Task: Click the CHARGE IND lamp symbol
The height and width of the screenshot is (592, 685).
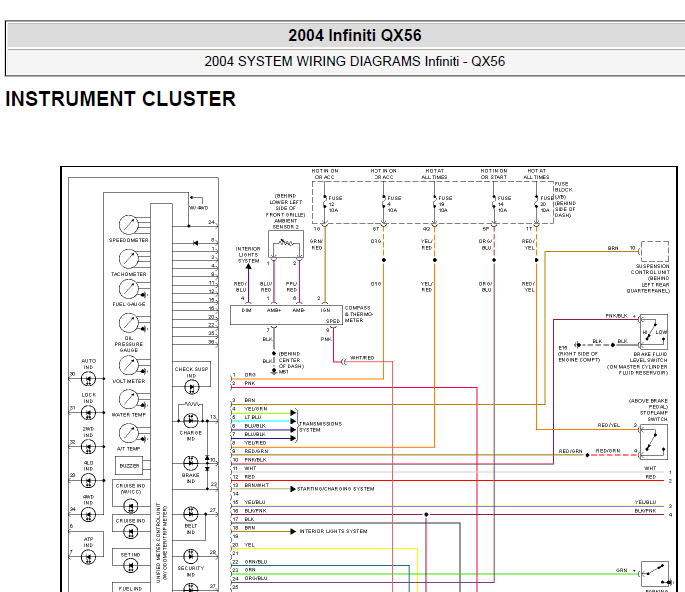Action: coord(190,421)
